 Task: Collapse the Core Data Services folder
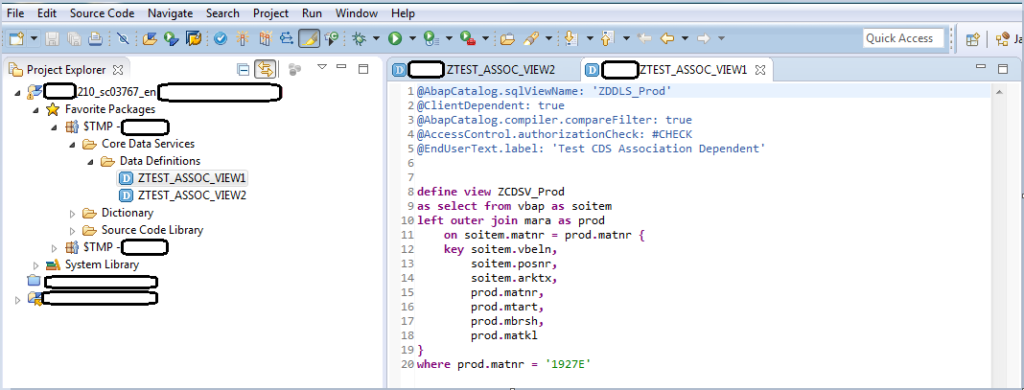point(72,144)
